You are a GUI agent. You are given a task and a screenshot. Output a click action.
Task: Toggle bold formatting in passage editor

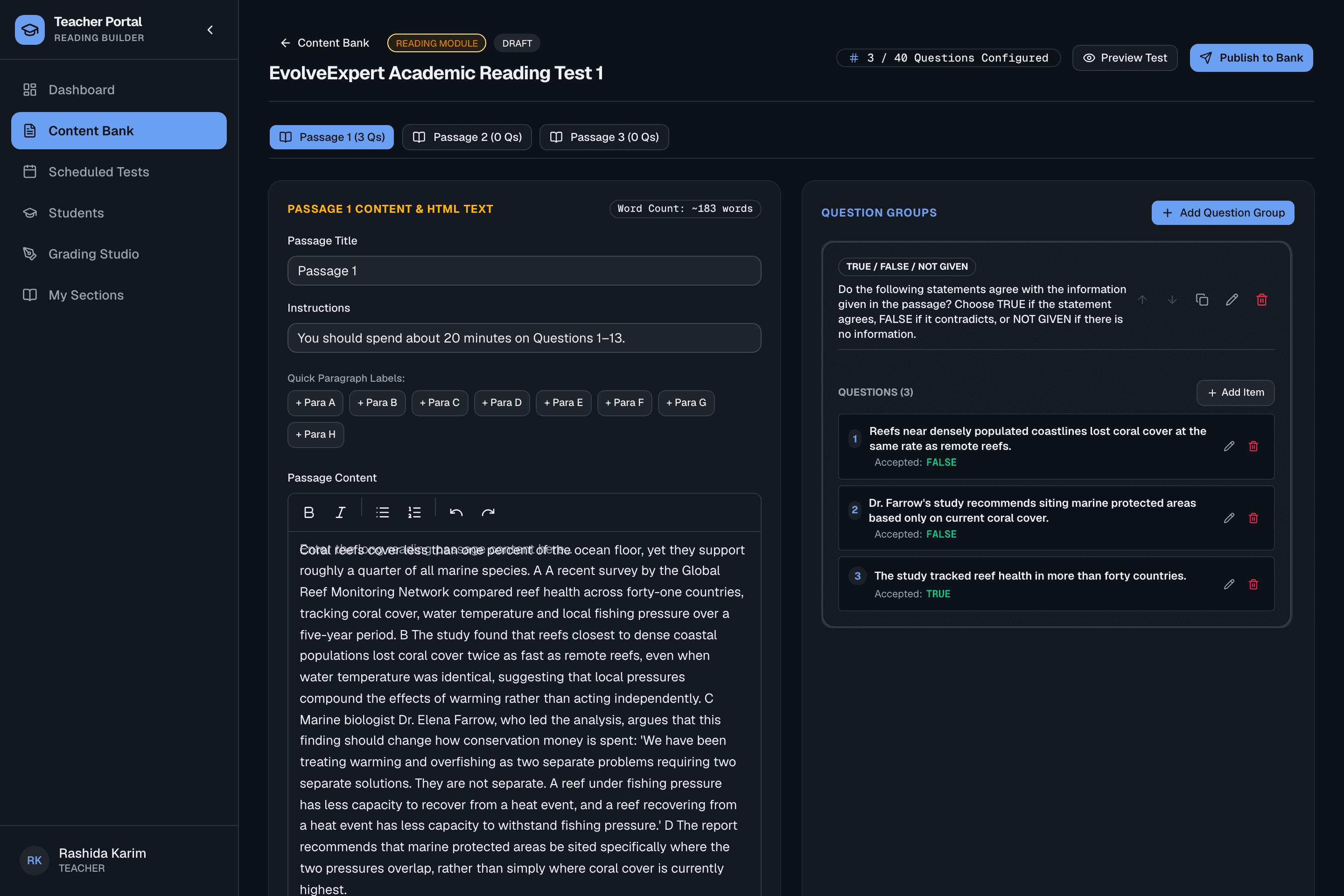point(309,512)
